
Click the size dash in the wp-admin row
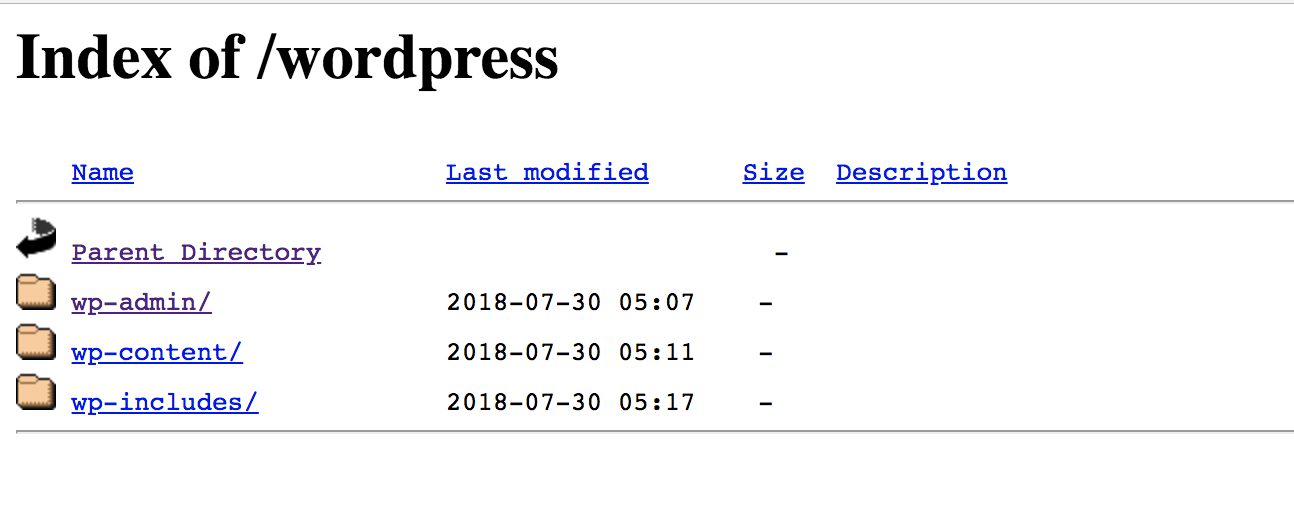tap(766, 303)
